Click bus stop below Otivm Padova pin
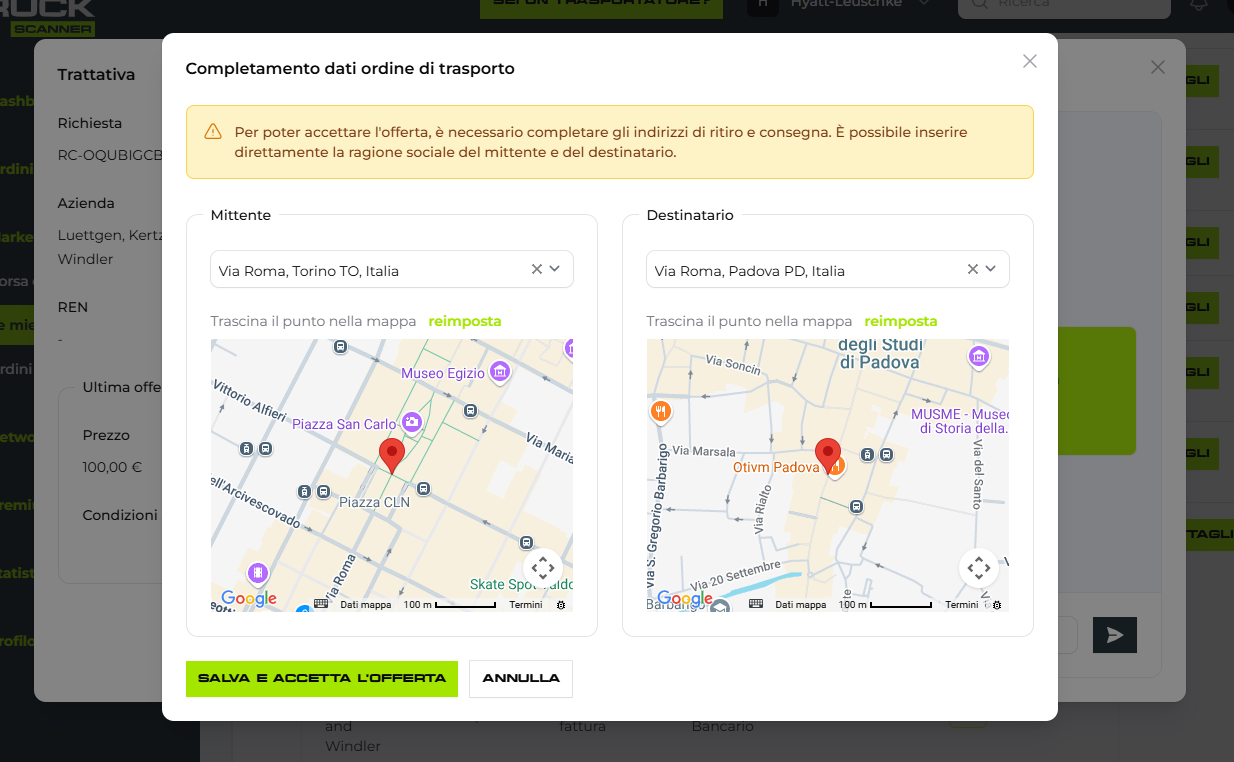Screen dimensions: 1234x762 [857, 506]
